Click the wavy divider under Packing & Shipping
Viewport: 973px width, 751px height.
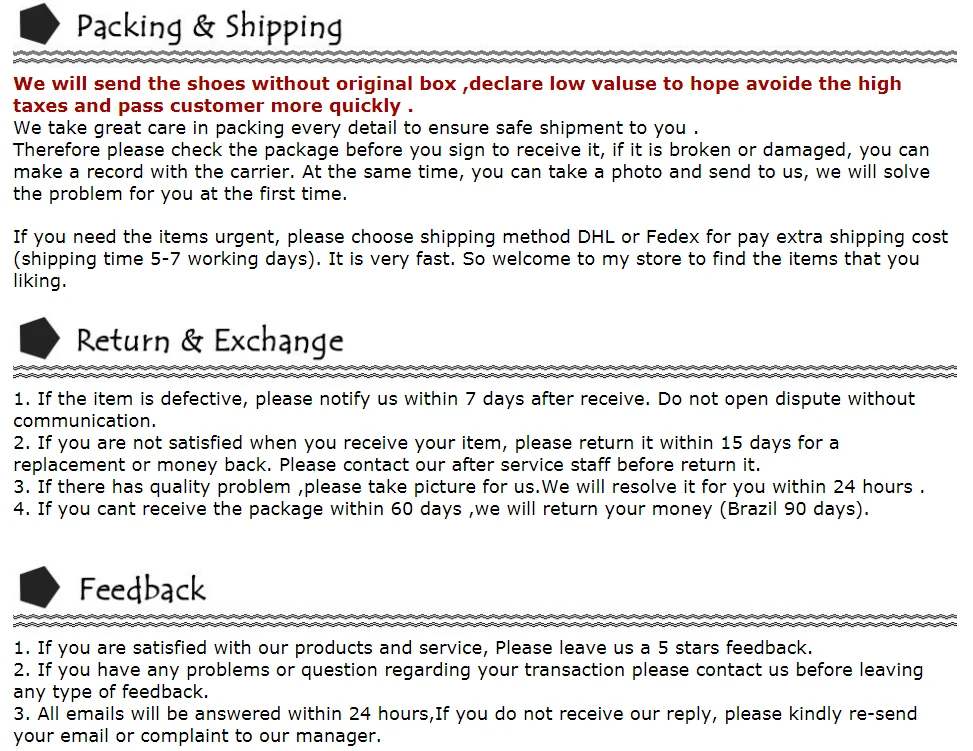click(485, 57)
